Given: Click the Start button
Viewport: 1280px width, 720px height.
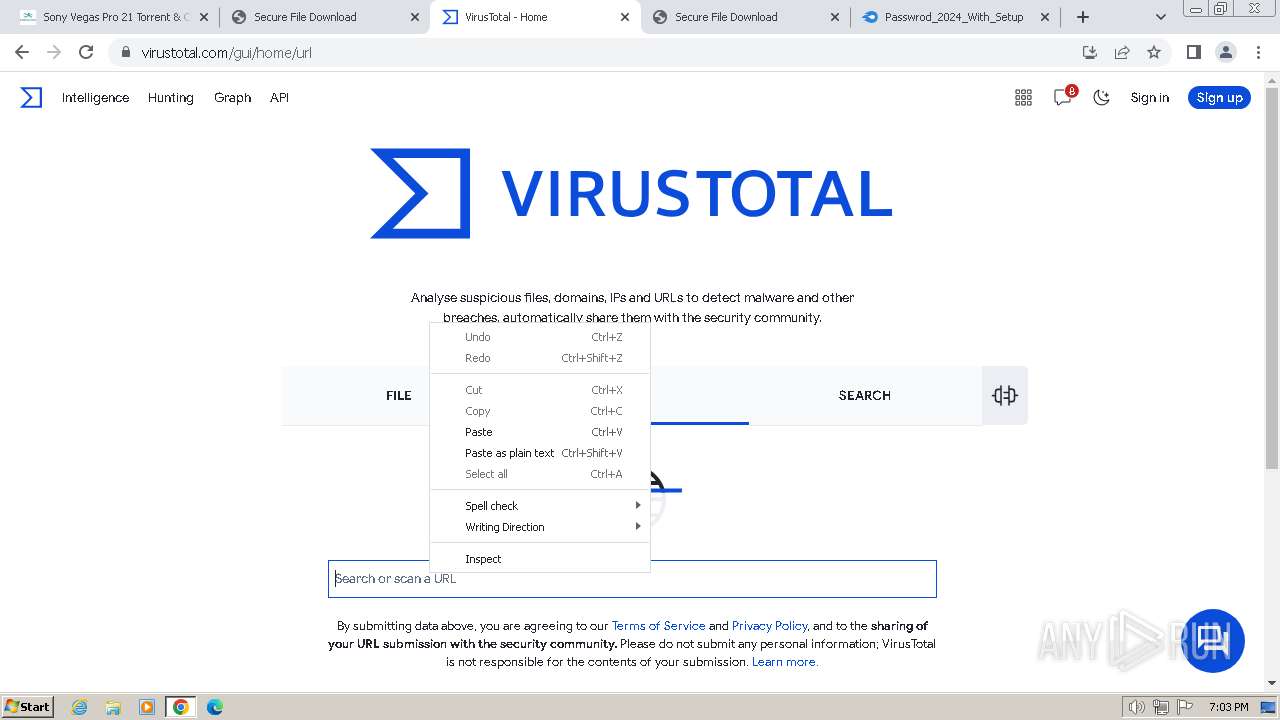Looking at the screenshot, I should 28,707.
